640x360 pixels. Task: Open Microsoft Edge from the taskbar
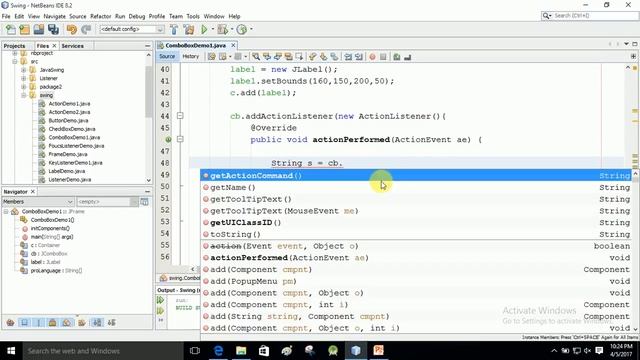click(218, 351)
